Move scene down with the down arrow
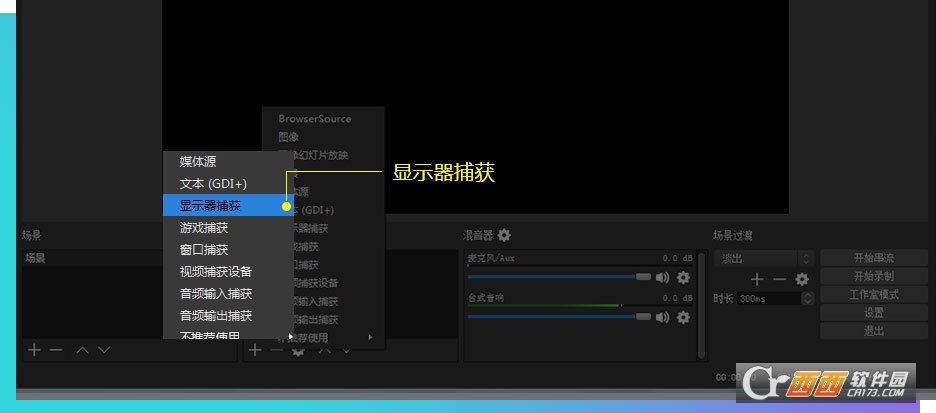936x413 pixels. [x=104, y=350]
